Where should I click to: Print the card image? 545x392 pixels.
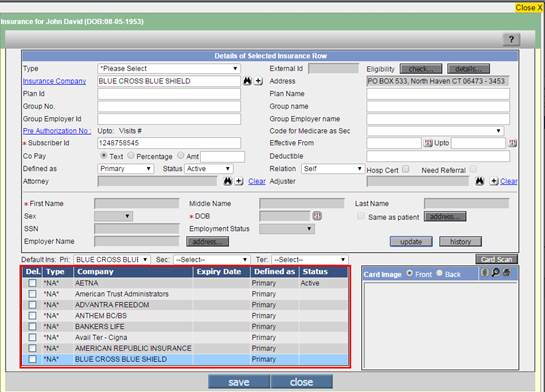[507, 273]
